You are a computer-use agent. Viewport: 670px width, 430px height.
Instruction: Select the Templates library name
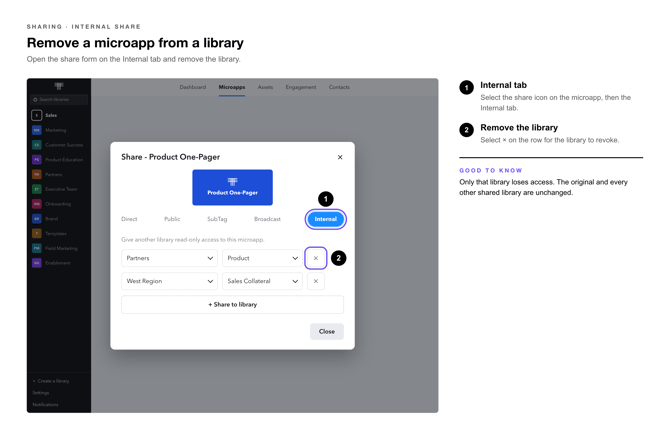tap(56, 234)
